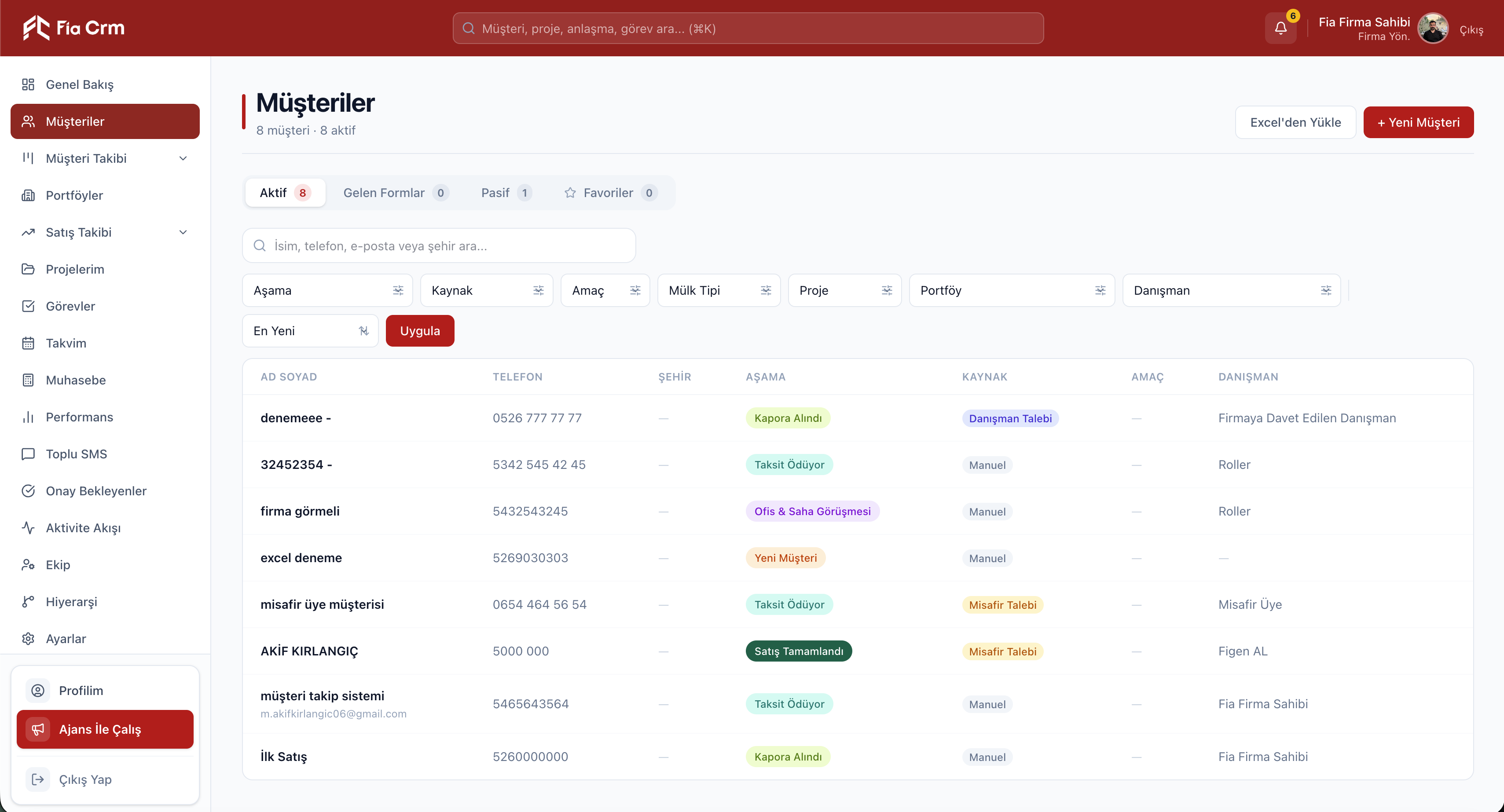The image size is (1504, 812).
Task: Open the notification bell icon
Action: click(x=1280, y=28)
